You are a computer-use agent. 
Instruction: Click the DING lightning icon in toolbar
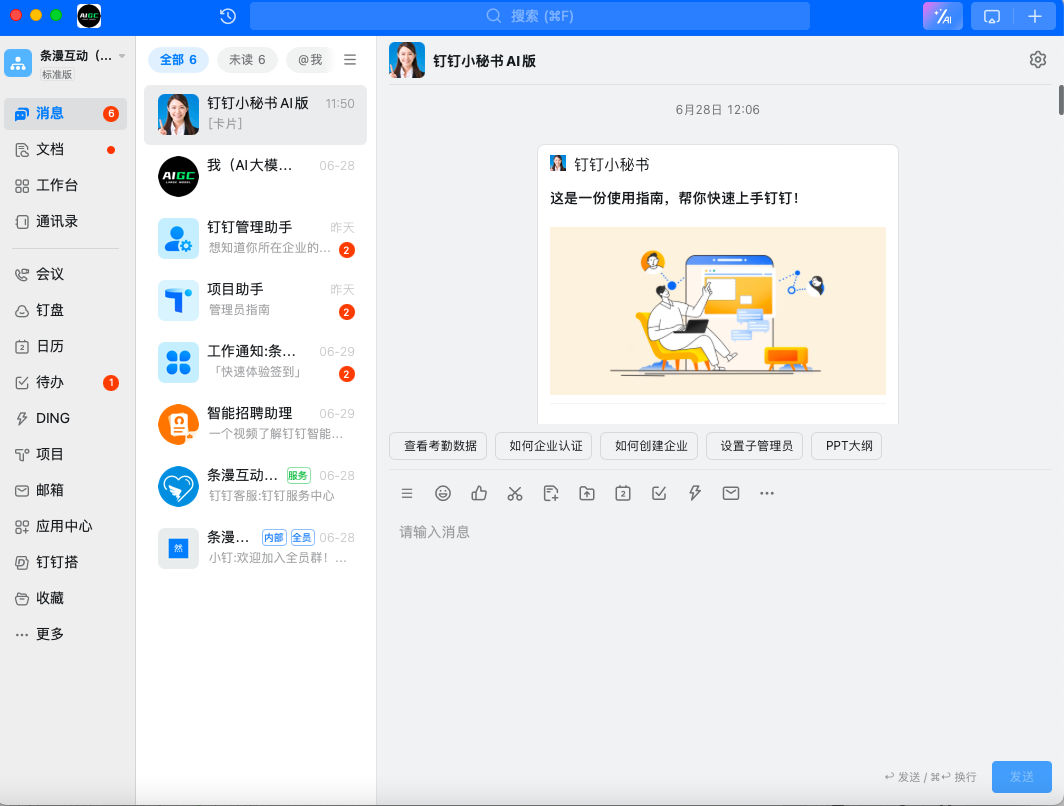695,493
